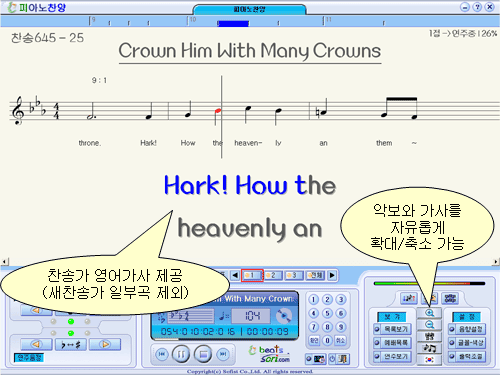Image resolution: width=500 pixels, height=375 pixels.
Task: Open font-color (글꼴-색상) settings button
Action: 467,343
